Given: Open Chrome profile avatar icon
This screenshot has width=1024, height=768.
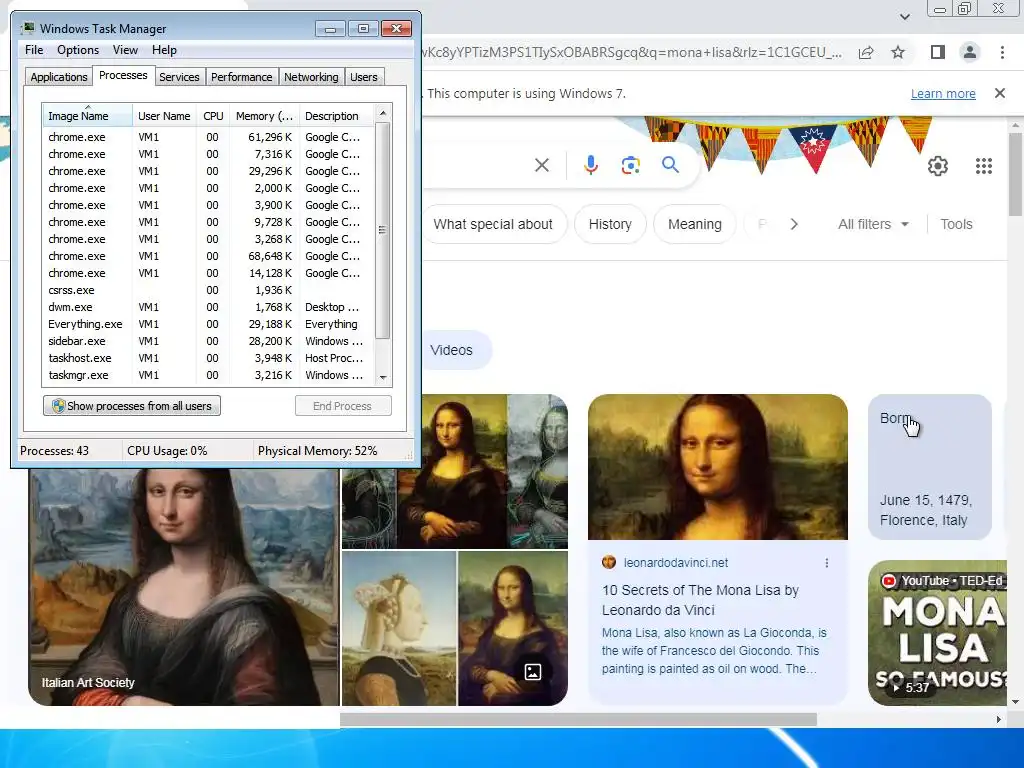Looking at the screenshot, I should (x=970, y=52).
